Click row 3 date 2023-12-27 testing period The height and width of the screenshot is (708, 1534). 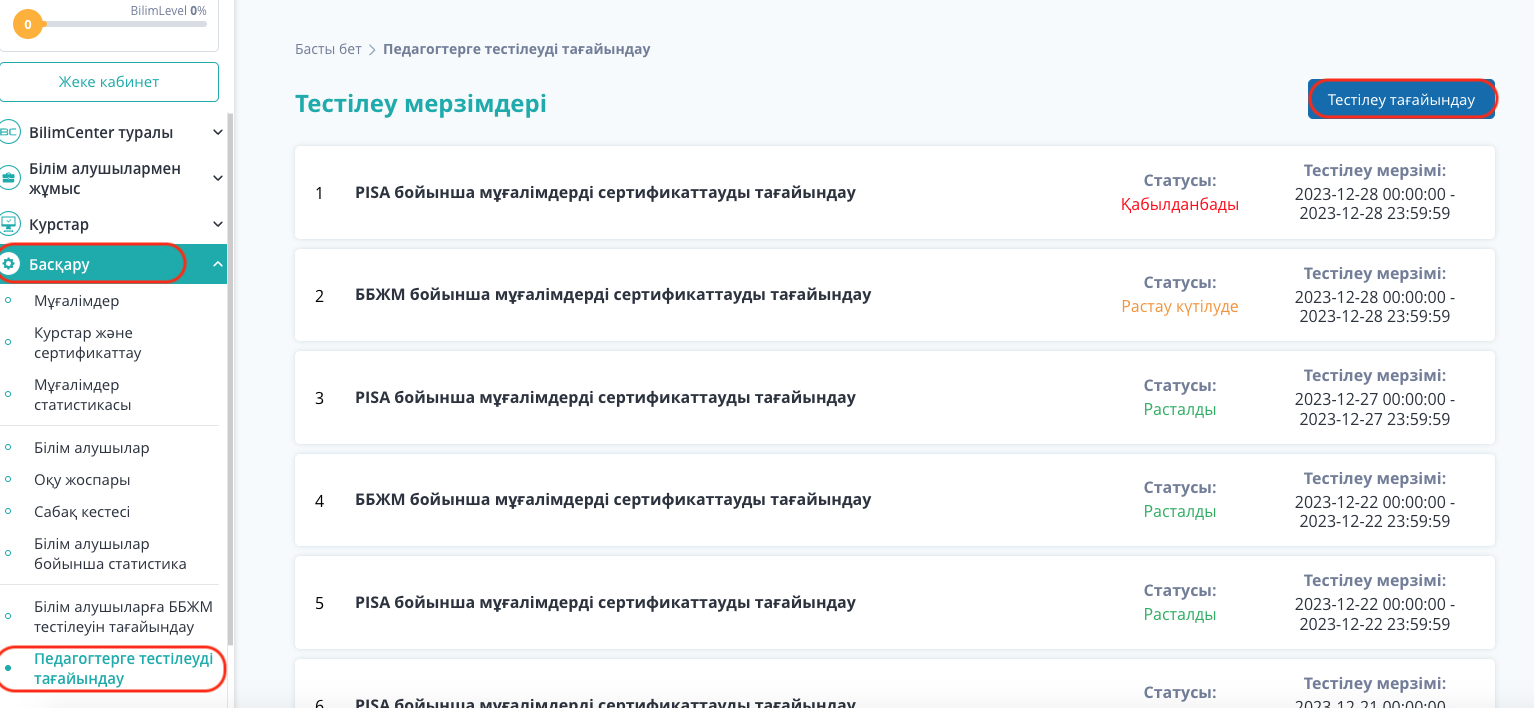[x=1375, y=408]
